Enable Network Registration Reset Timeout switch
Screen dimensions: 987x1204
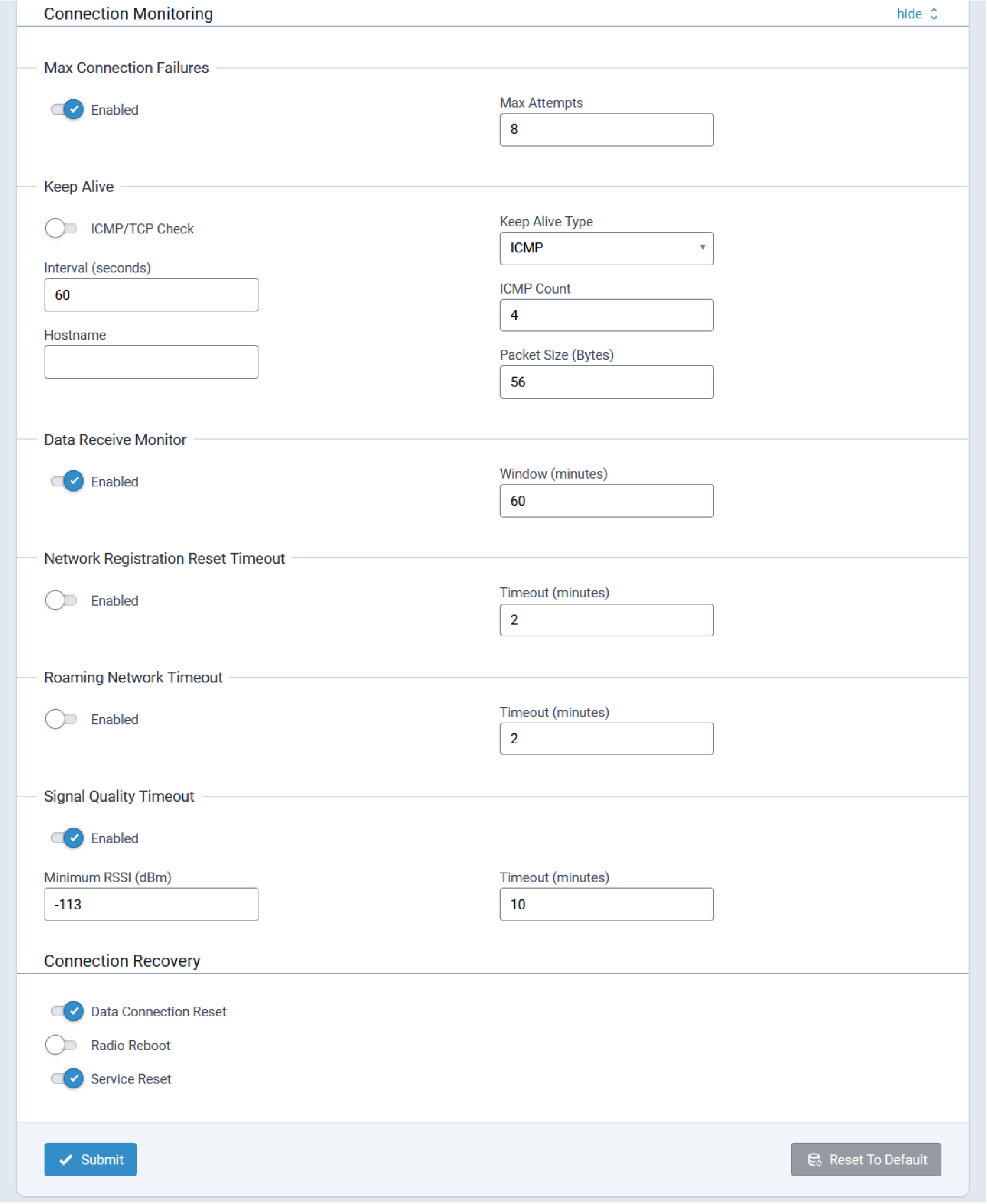61,600
